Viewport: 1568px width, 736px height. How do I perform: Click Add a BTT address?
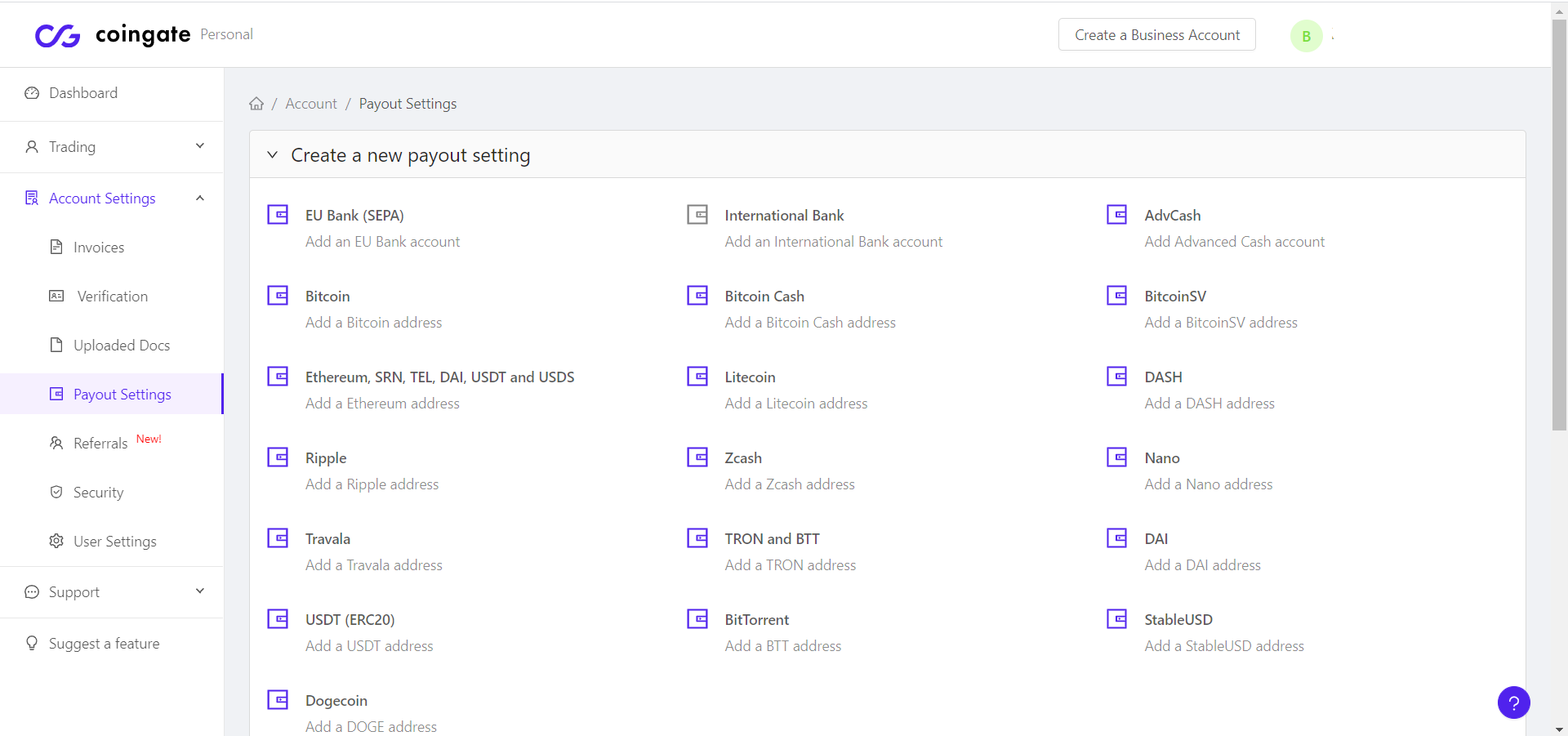click(782, 646)
